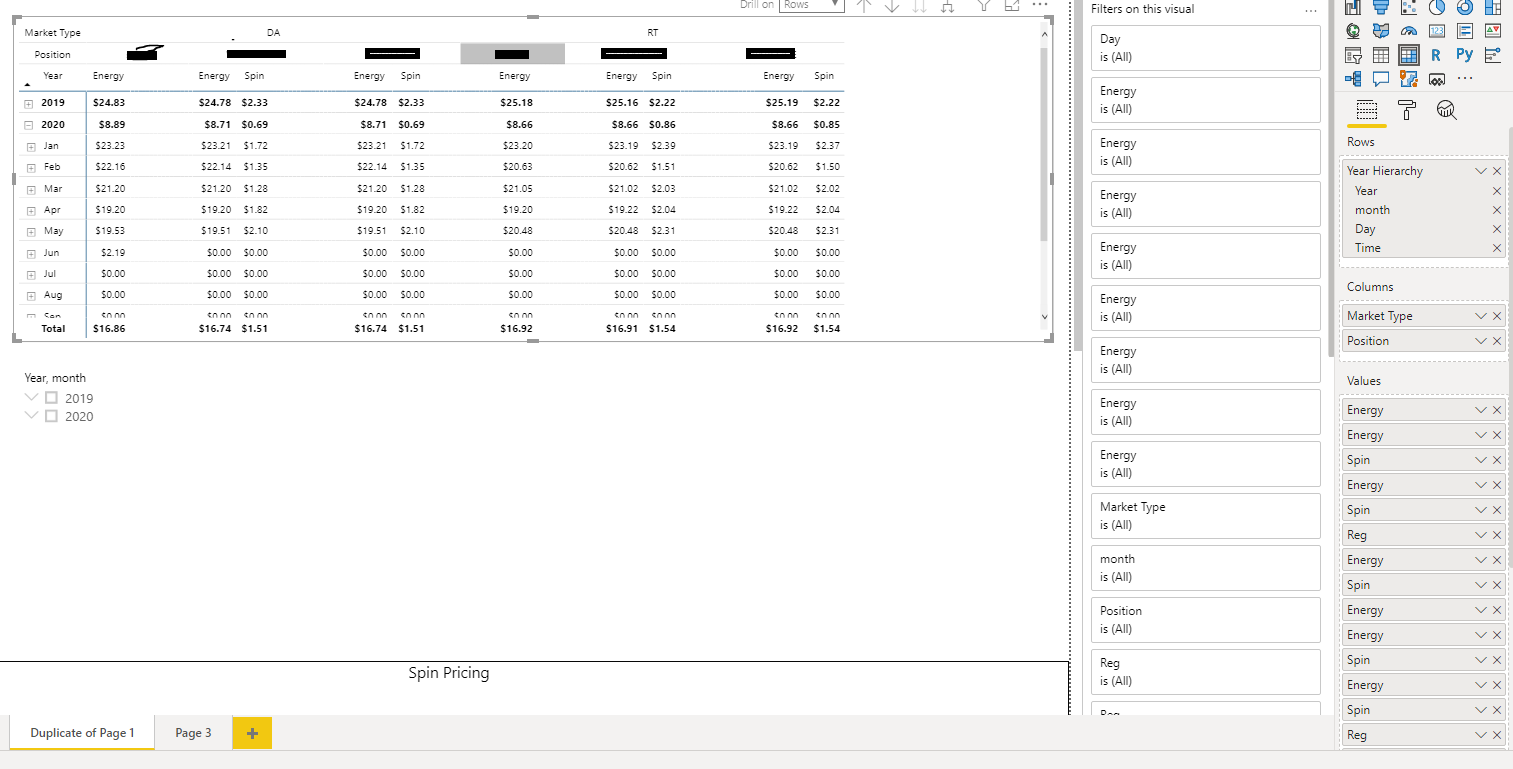Image resolution: width=1513 pixels, height=769 pixels.
Task: Collapse the 2020 row in matrix
Action: (30, 125)
